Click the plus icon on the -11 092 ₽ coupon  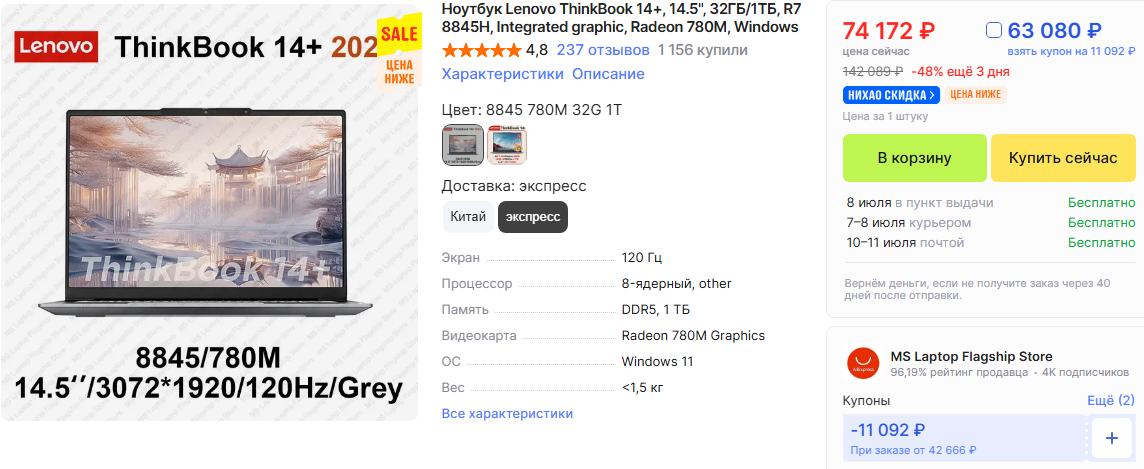click(1111, 438)
